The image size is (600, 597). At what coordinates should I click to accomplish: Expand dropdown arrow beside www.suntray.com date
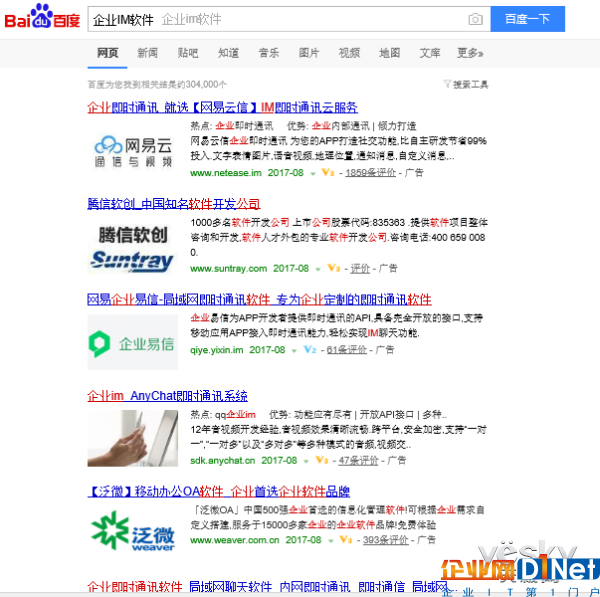point(318,269)
